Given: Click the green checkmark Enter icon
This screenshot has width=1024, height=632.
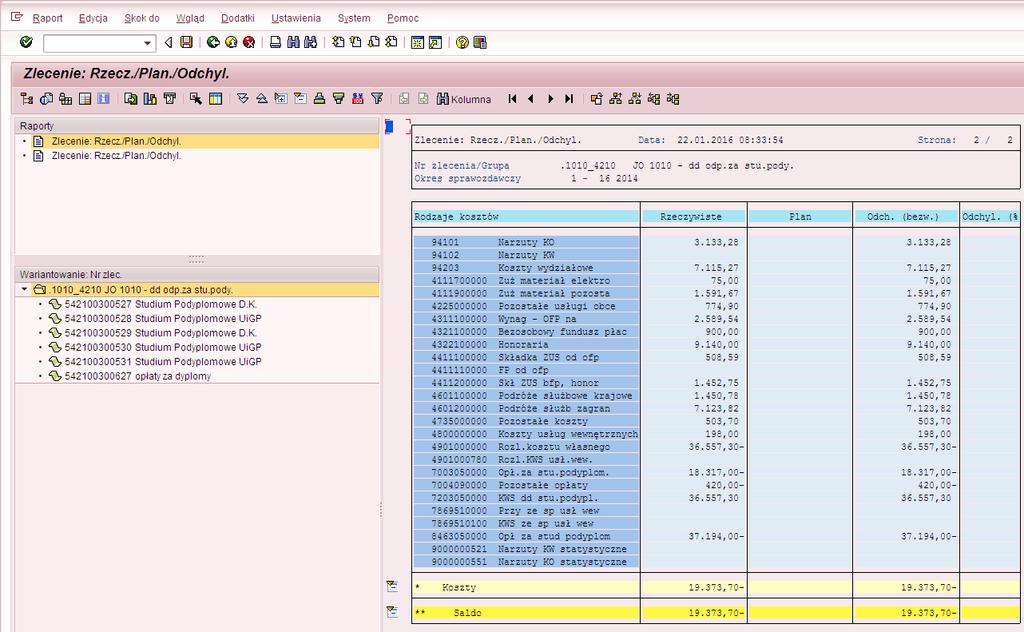Looking at the screenshot, I should tap(26, 42).
